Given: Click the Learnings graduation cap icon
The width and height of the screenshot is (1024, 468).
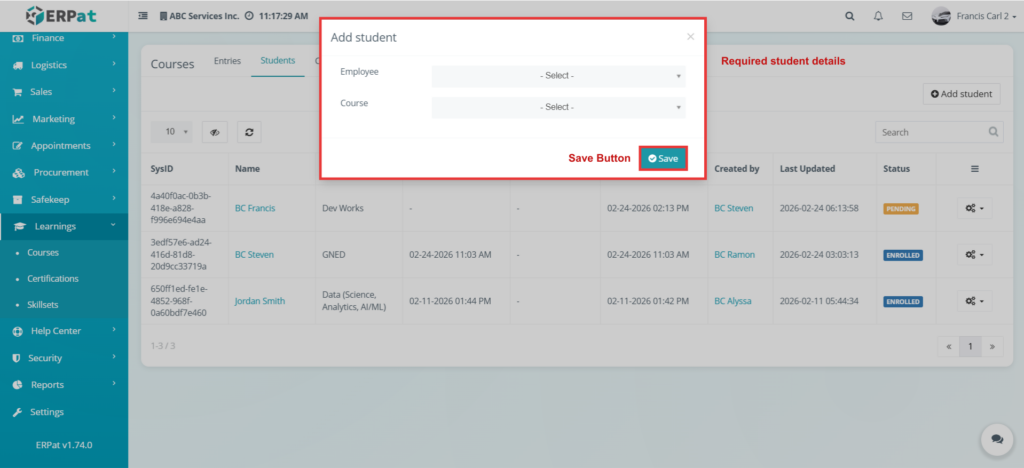Looking at the screenshot, I should tap(20, 226).
